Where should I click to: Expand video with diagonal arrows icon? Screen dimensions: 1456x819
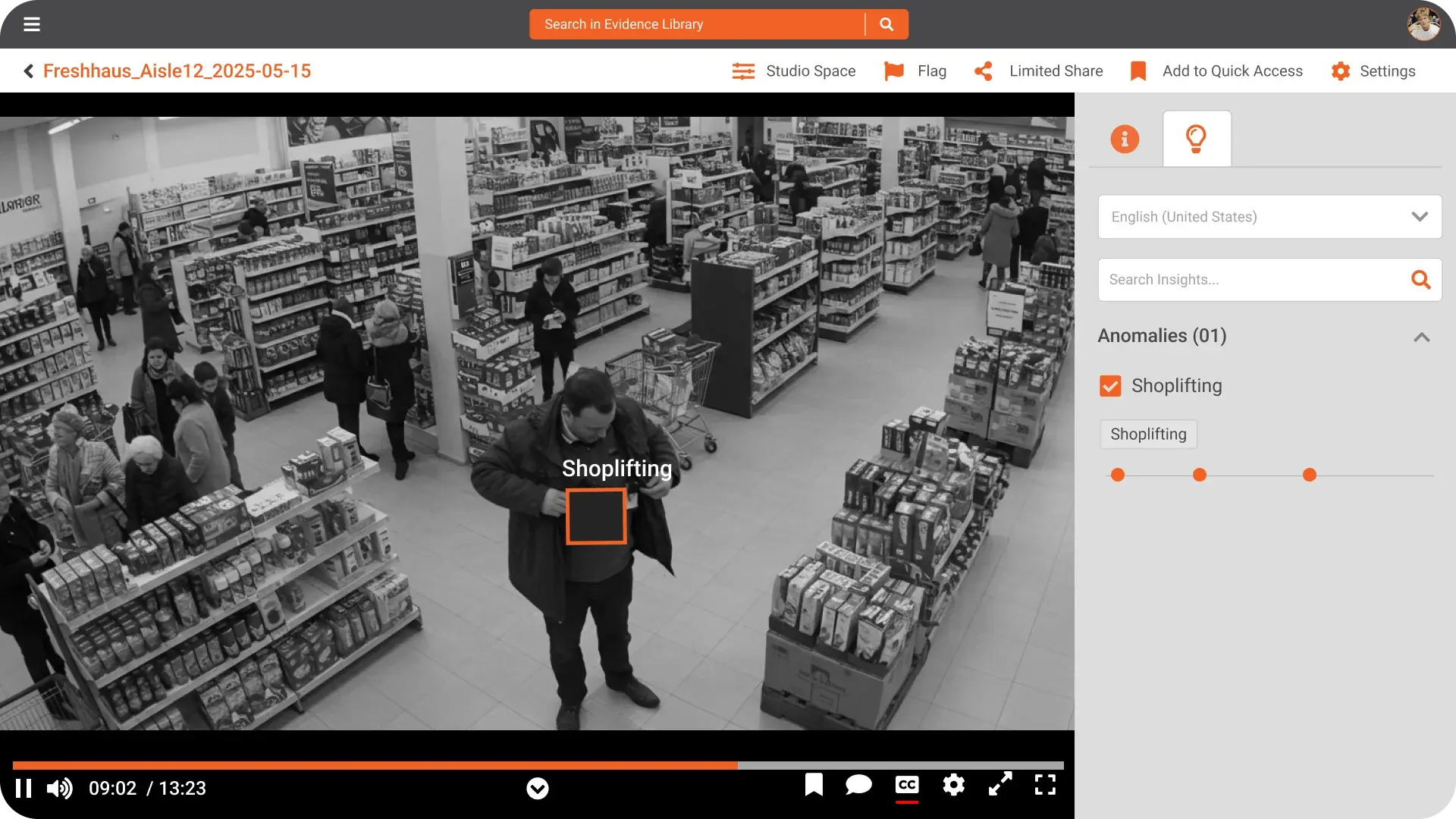point(1000,785)
